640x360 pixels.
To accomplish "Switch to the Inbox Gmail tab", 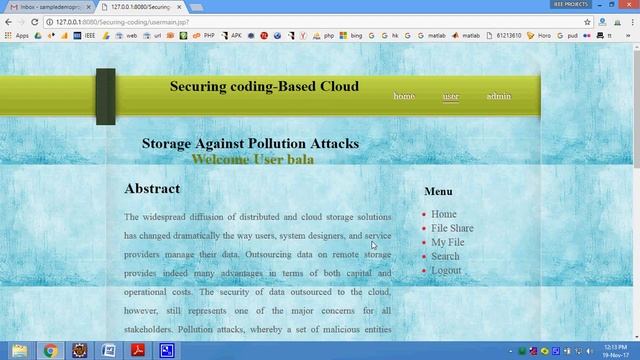I will click(49, 7).
